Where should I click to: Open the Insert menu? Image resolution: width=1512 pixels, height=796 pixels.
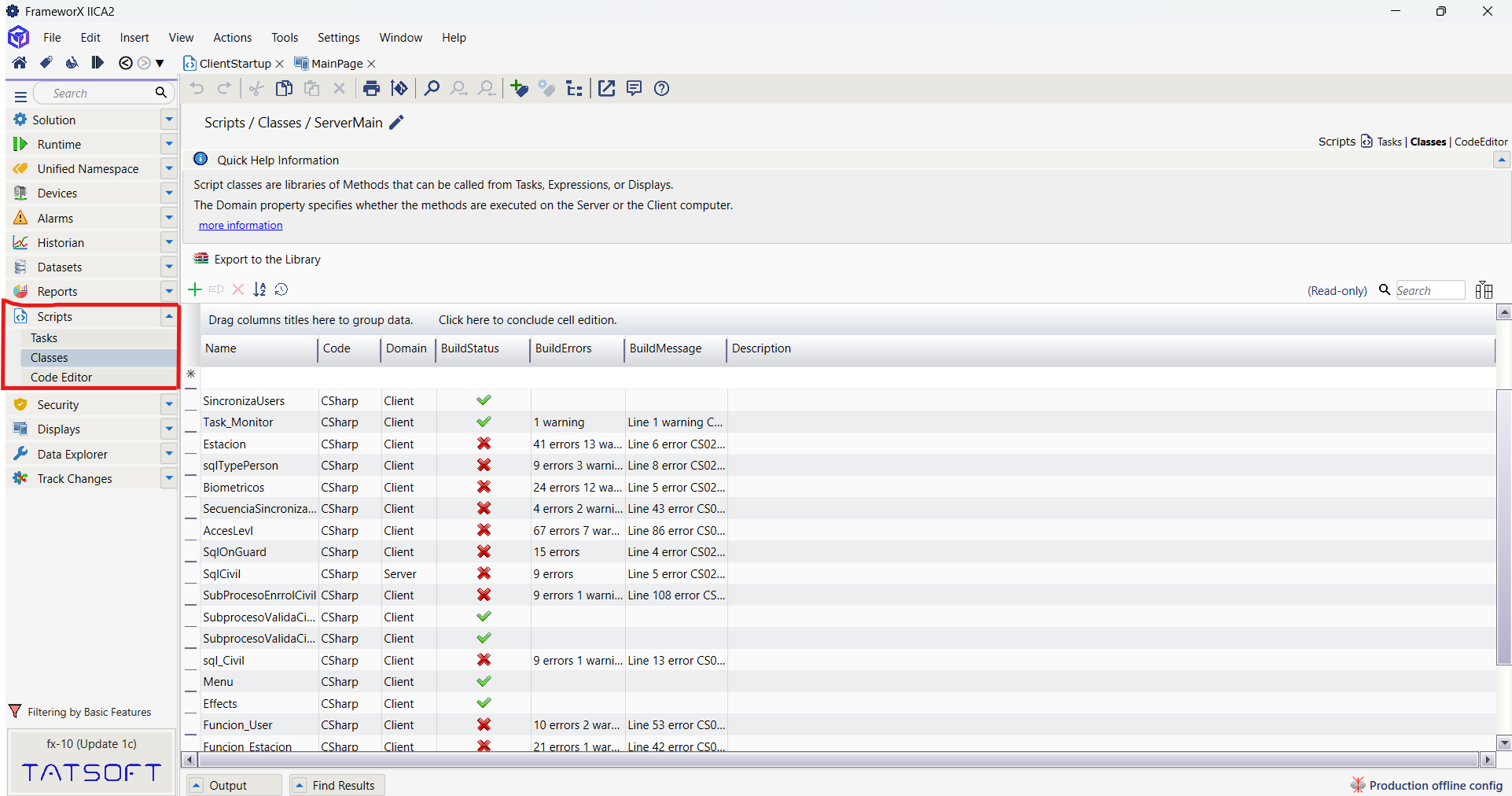click(x=134, y=37)
